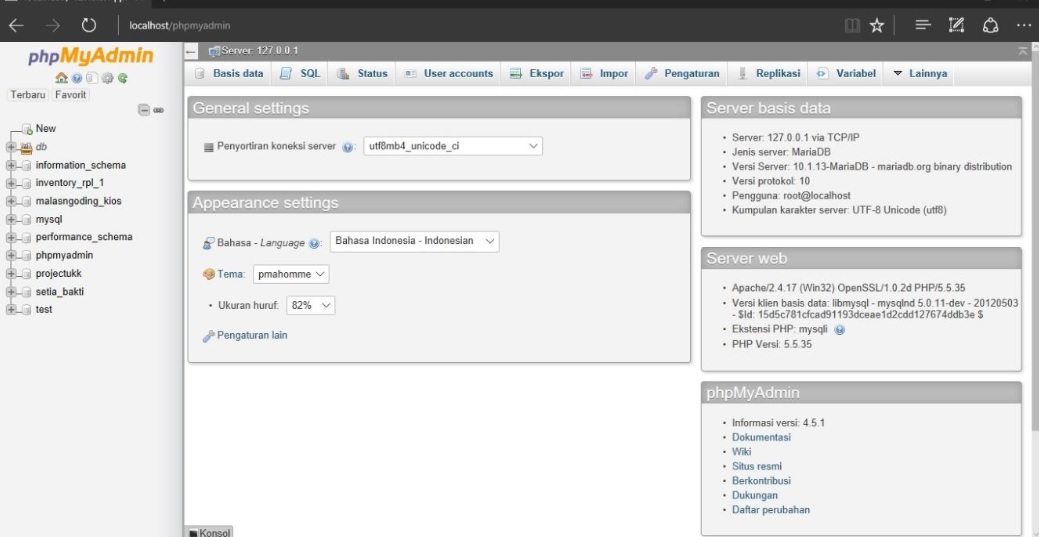Screen dimensions: 1039x537
Task: Click the Terbaru button
Action: click(28, 95)
